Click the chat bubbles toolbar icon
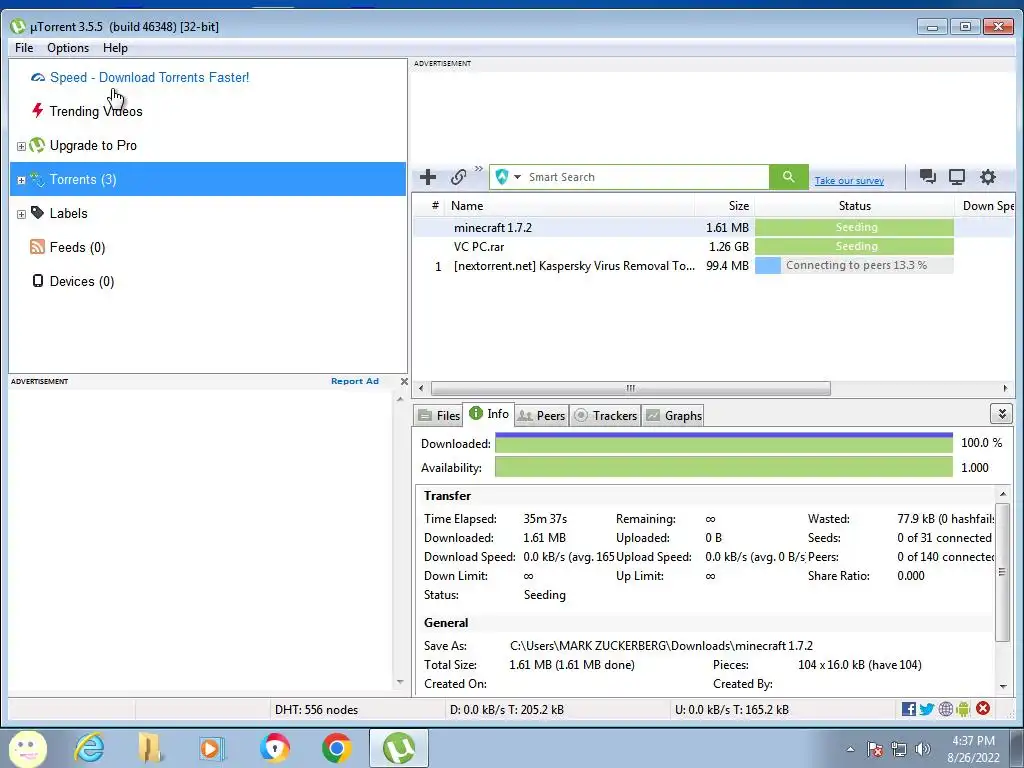Screen dimensions: 1024x768 coord(927,176)
